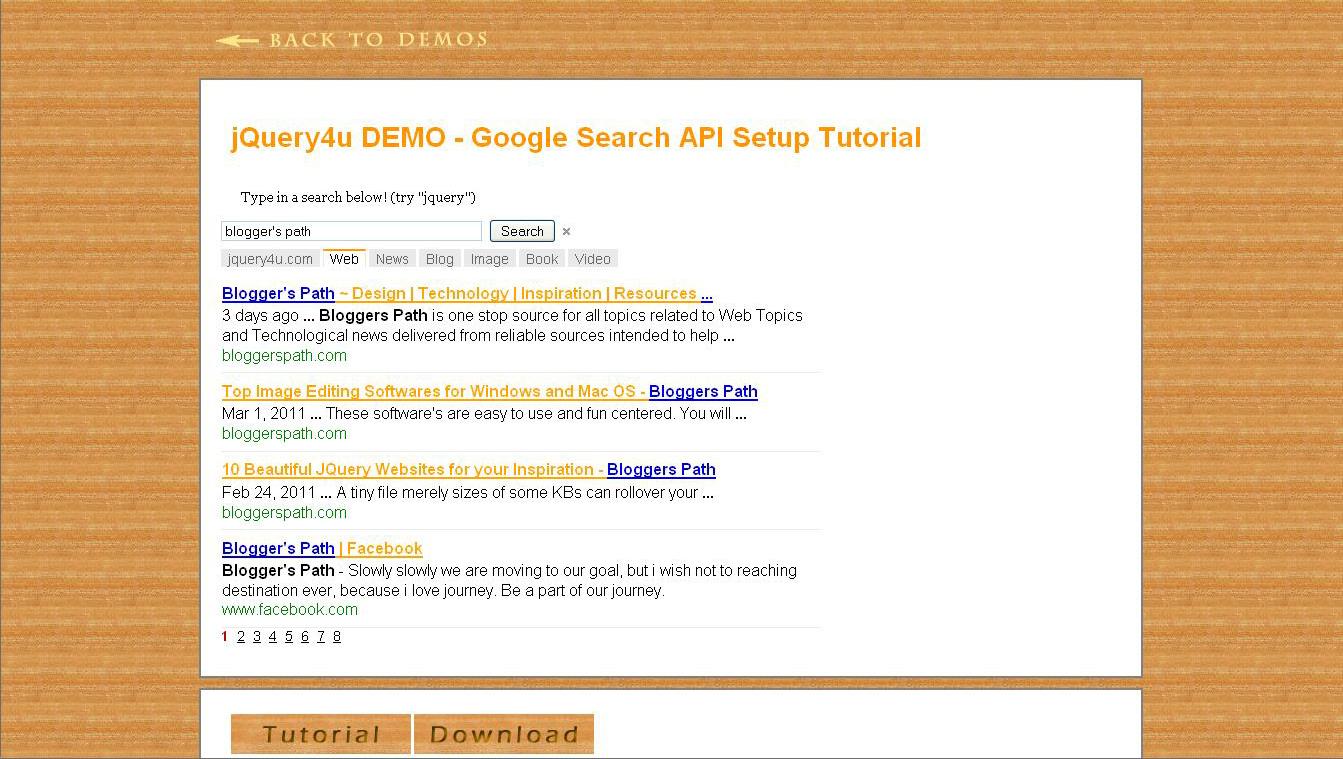Open the Video results tab
1343x759 pixels.
pyautogui.click(x=593, y=259)
